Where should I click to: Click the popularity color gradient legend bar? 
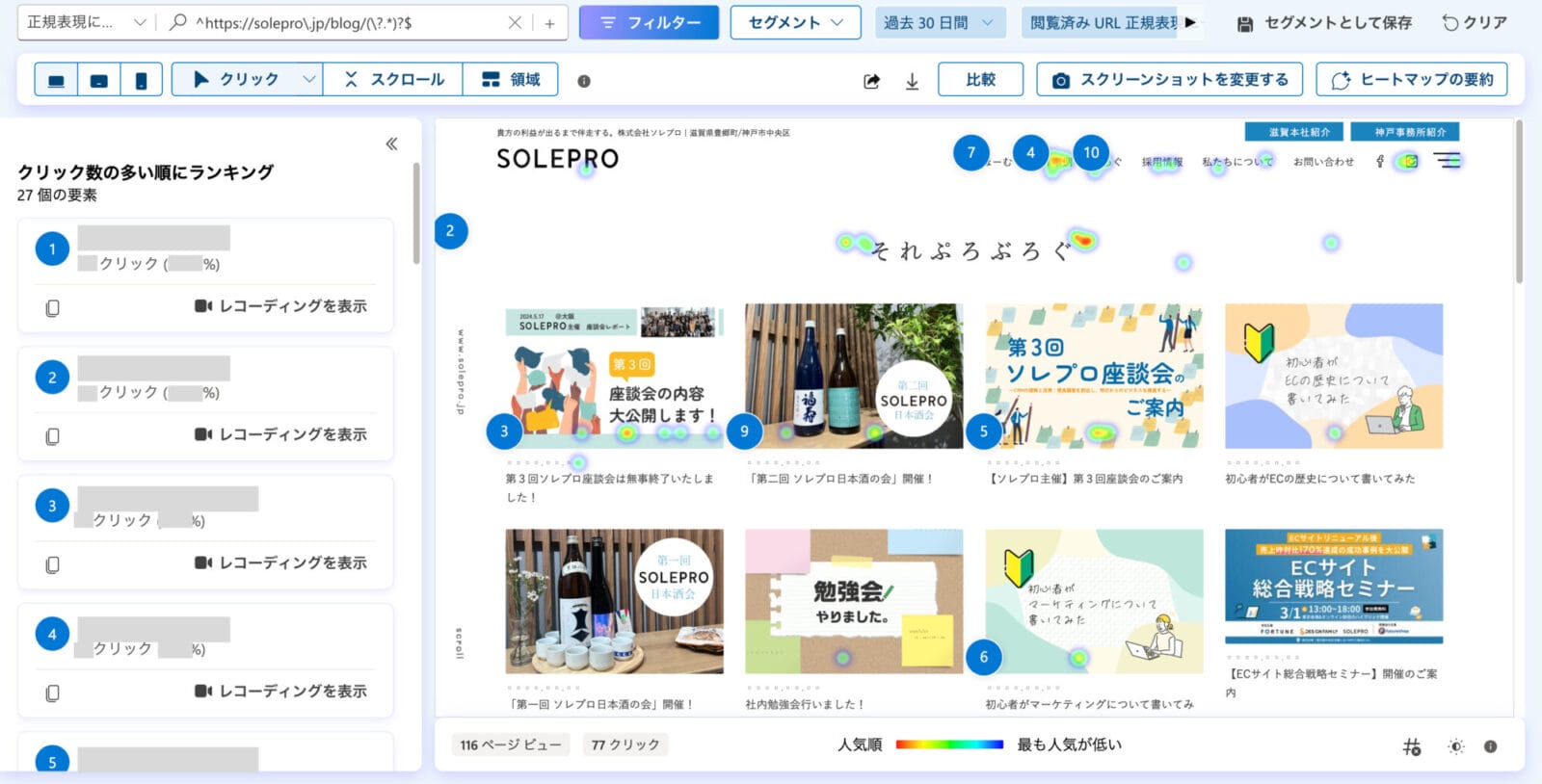(x=949, y=745)
